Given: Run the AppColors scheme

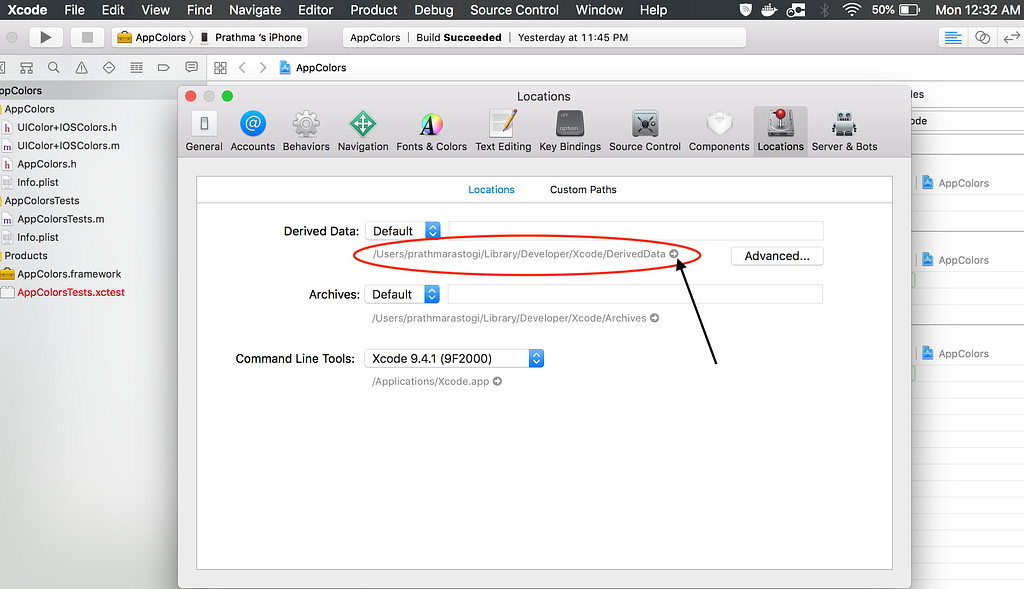Looking at the screenshot, I should pos(46,37).
